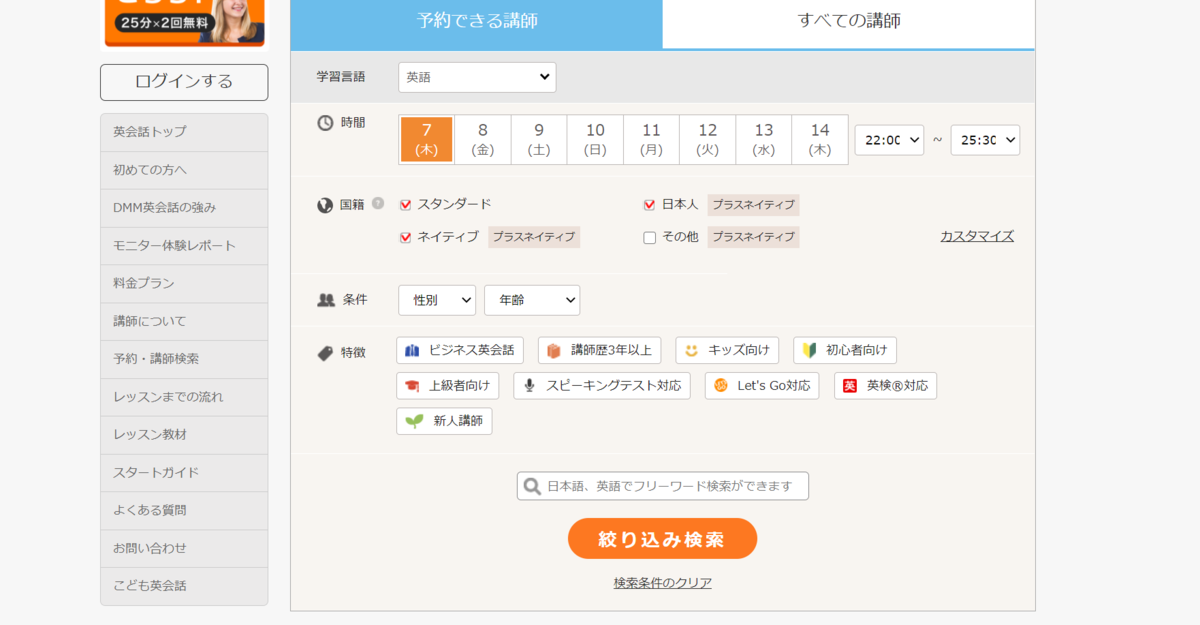Screen dimensions: 1200x625
Task: Open 料金プラン in the sidebar
Action: click(x=184, y=283)
